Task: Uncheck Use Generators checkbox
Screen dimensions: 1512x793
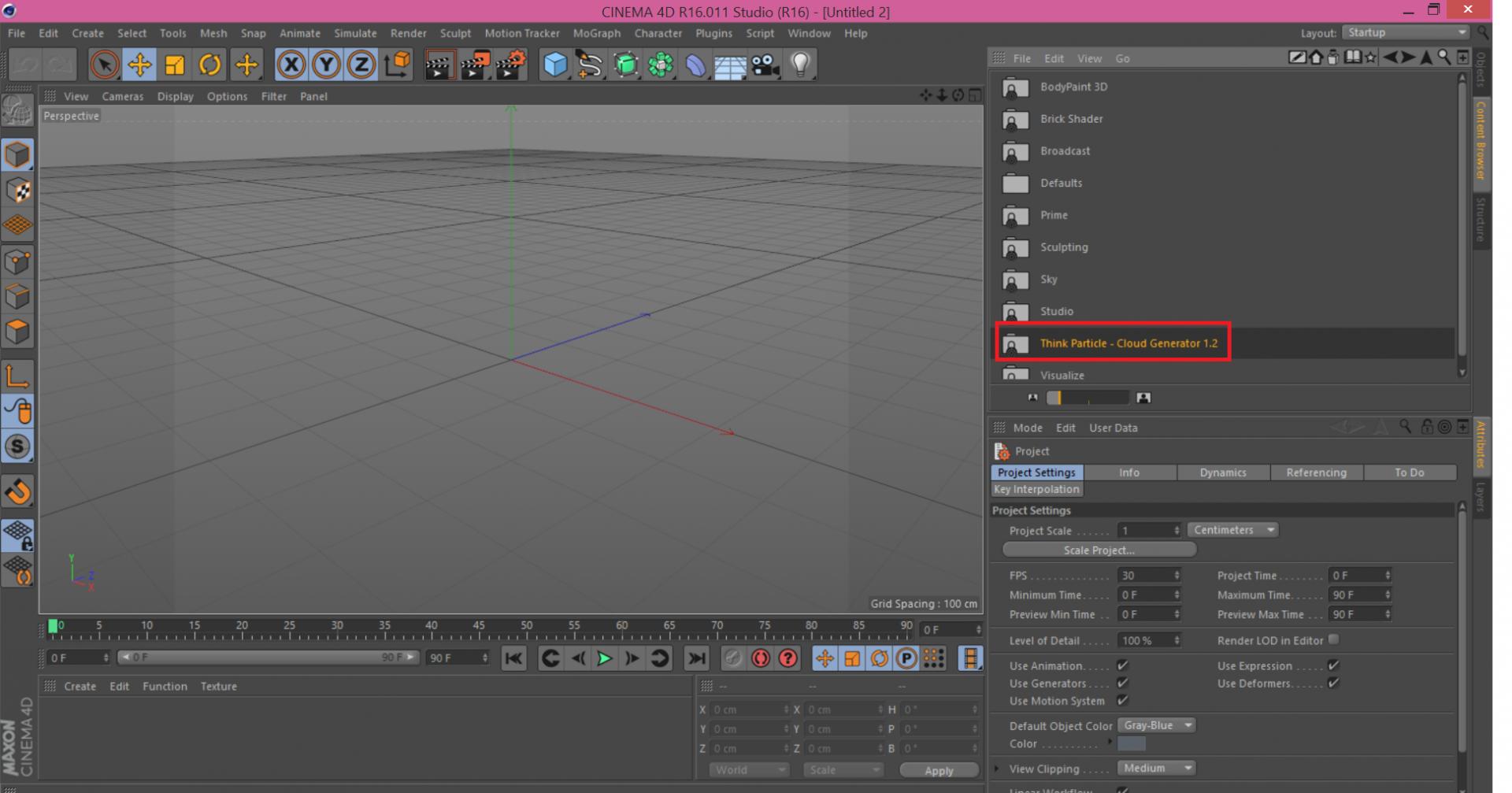Action: [1122, 683]
